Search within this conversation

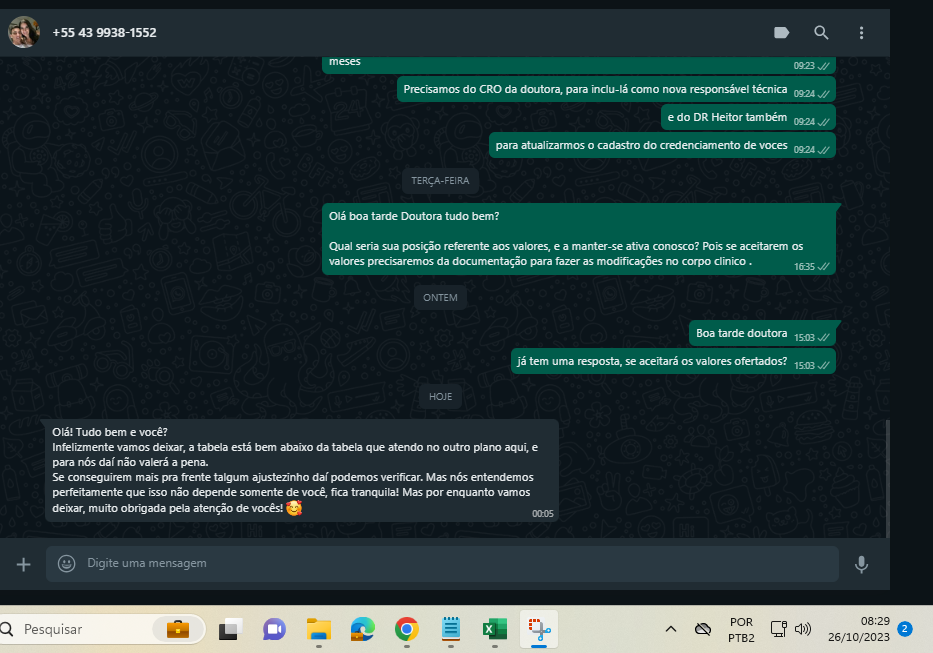pos(821,33)
